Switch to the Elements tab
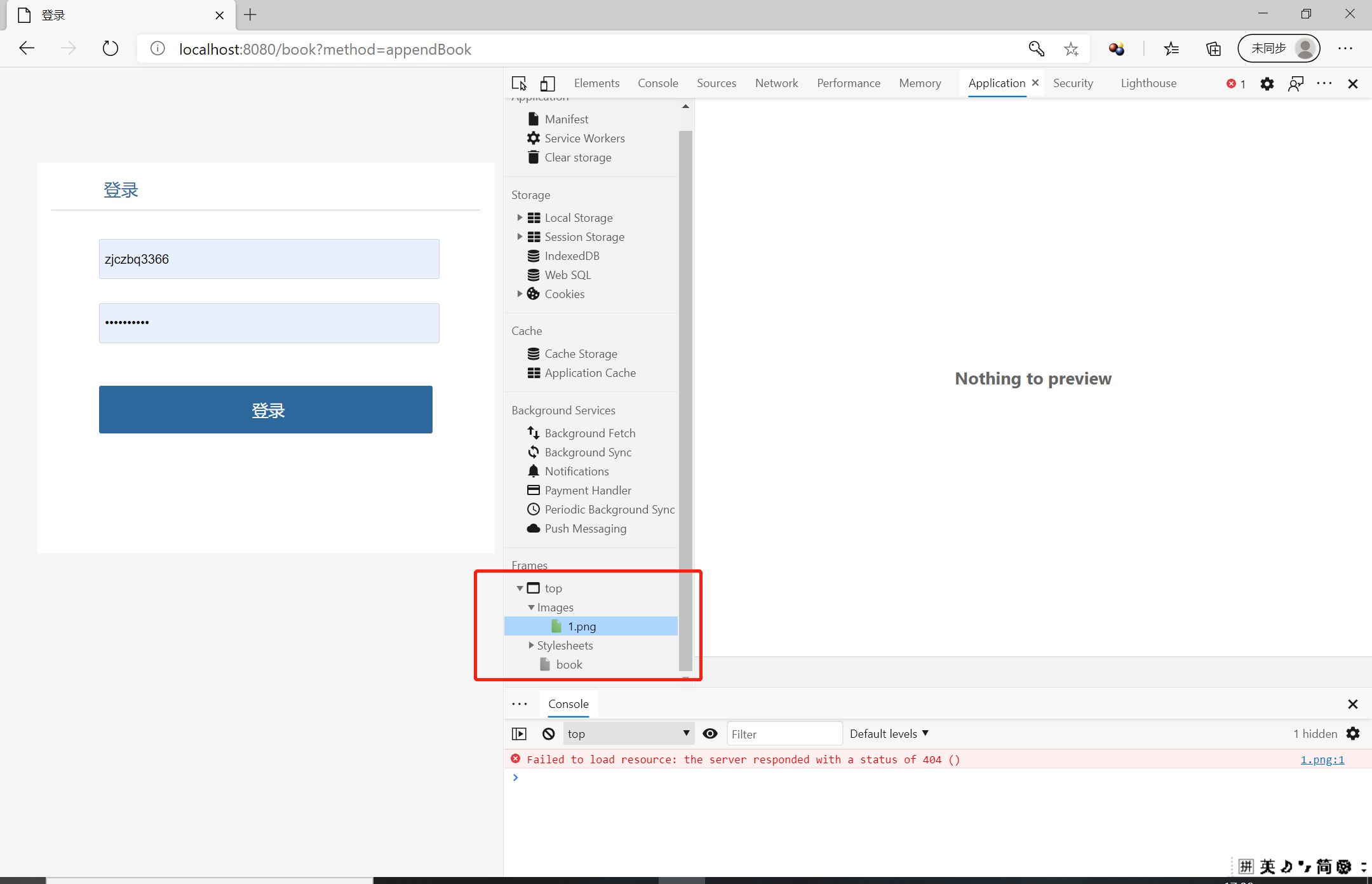The width and height of the screenshot is (1372, 884). [596, 83]
